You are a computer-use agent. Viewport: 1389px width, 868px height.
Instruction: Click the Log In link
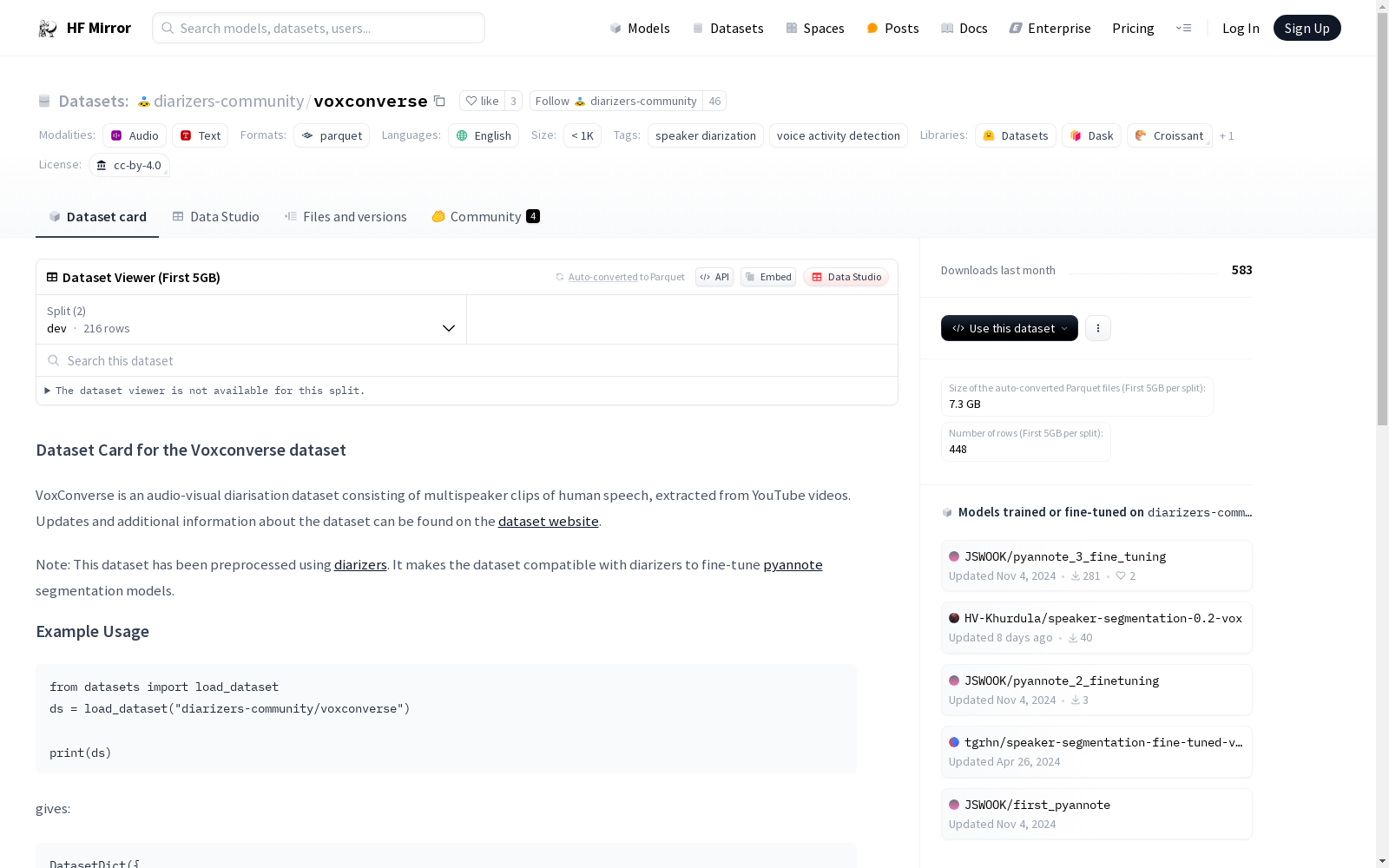tap(1241, 28)
